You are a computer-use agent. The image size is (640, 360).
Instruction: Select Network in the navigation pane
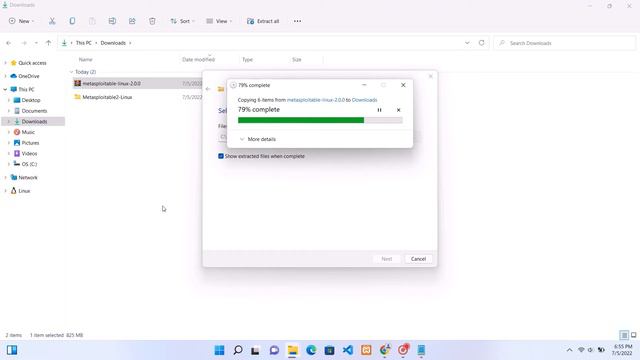point(28,178)
